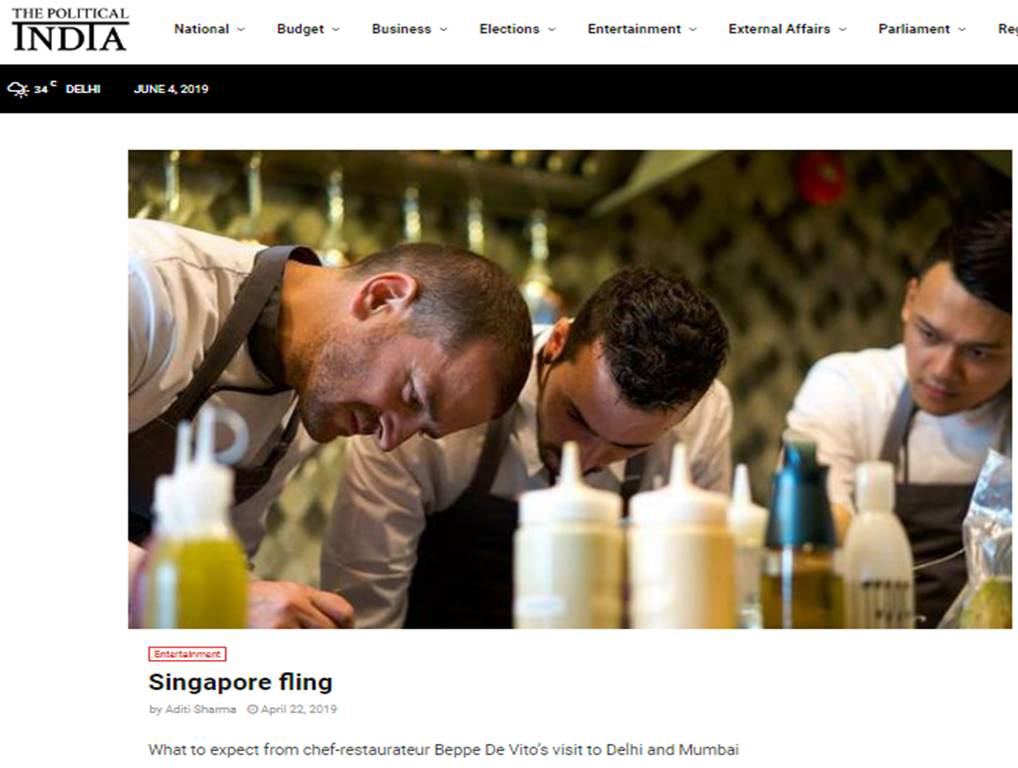Open the Elections chevron

552,29
